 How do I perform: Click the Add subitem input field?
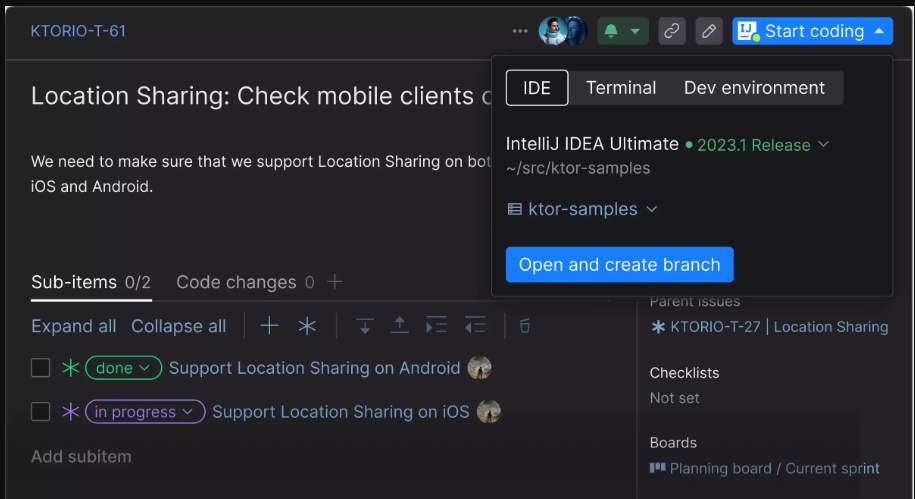click(x=81, y=456)
